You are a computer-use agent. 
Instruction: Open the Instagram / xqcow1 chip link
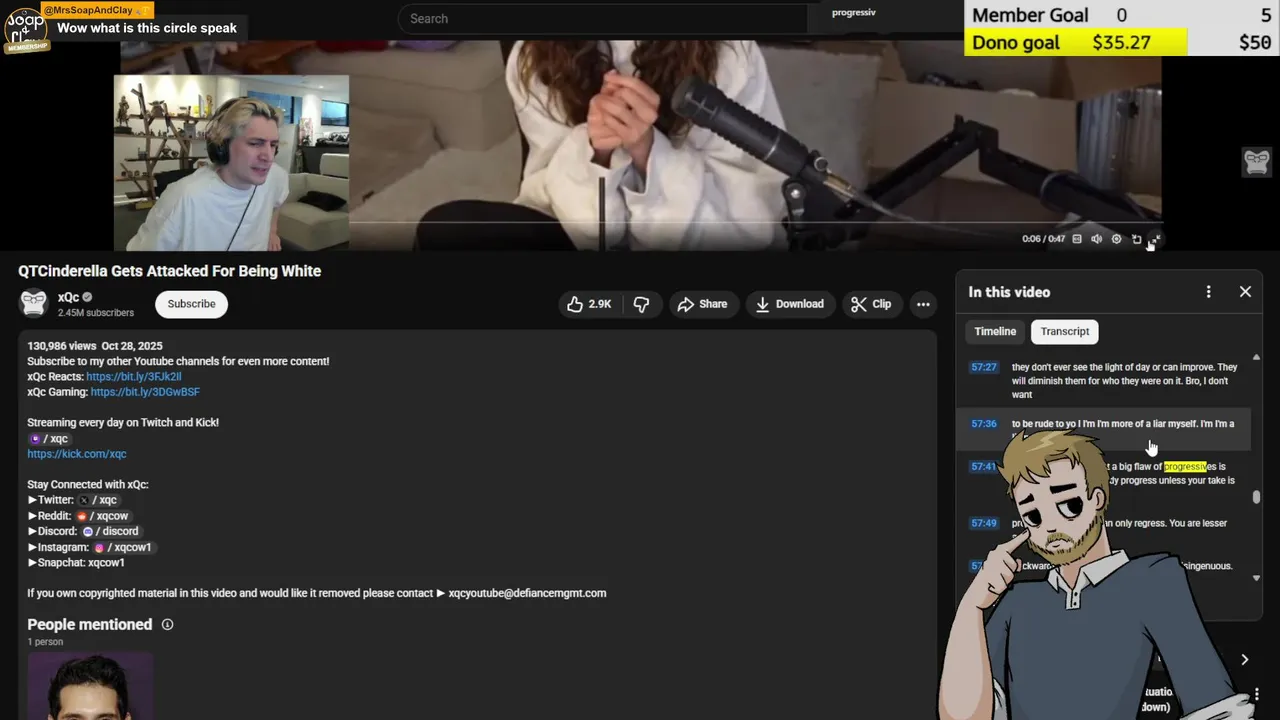123,547
